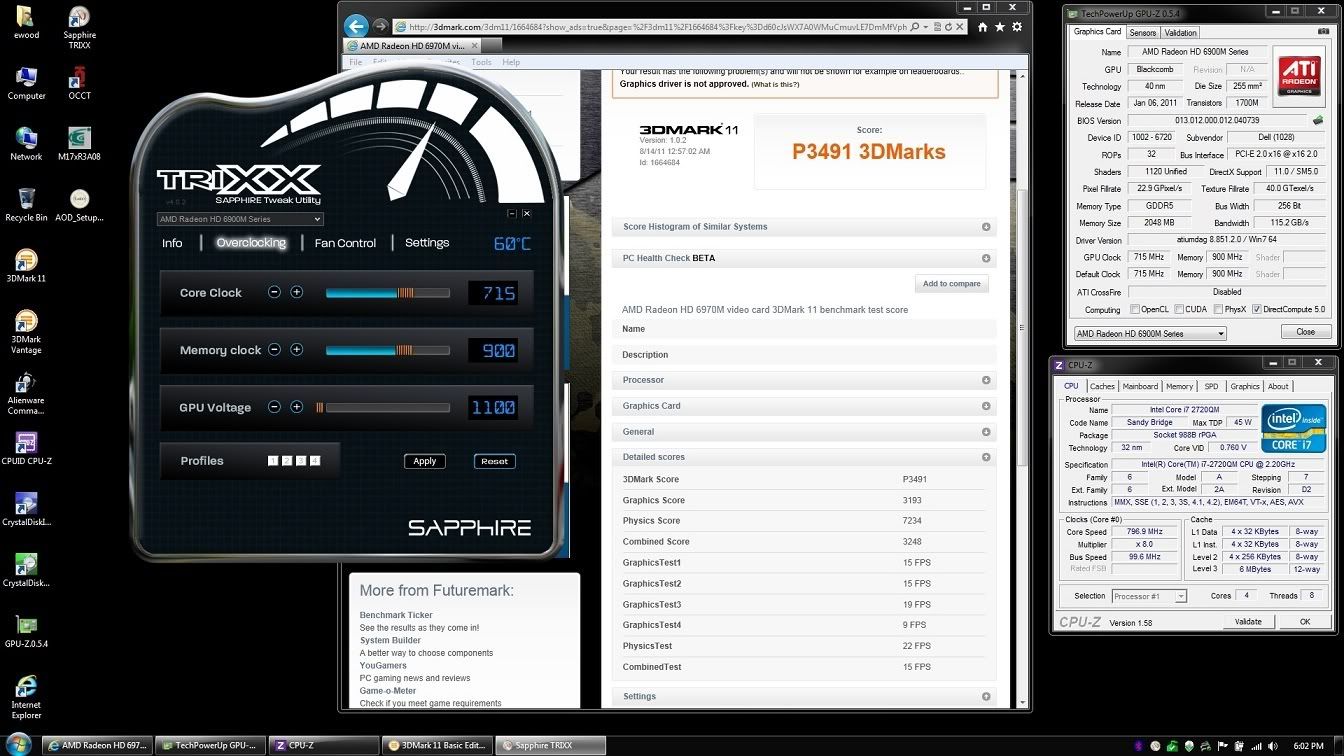This screenshot has height=756, width=1344.
Task: Open the browser home page icon
Action: [x=983, y=27]
